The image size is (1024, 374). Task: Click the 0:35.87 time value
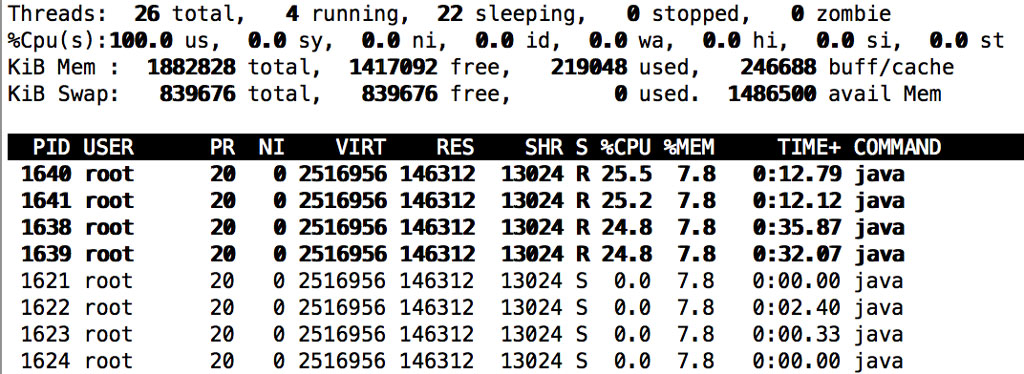click(797, 228)
